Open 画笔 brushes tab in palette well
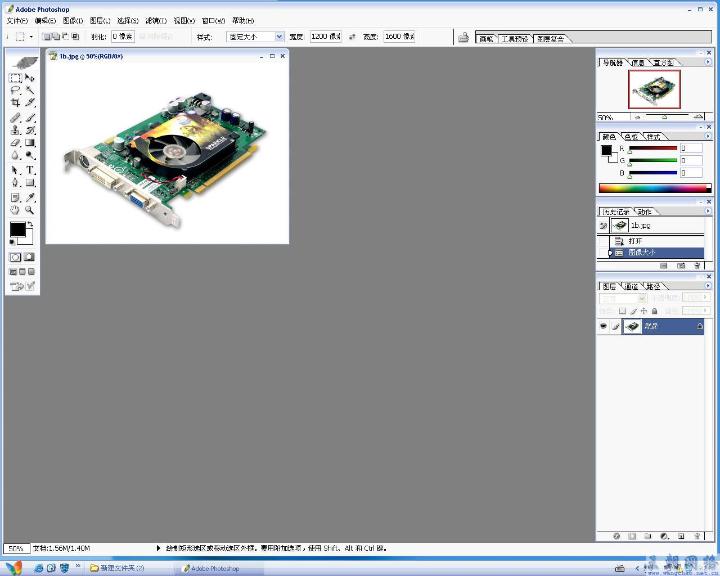 [x=486, y=39]
